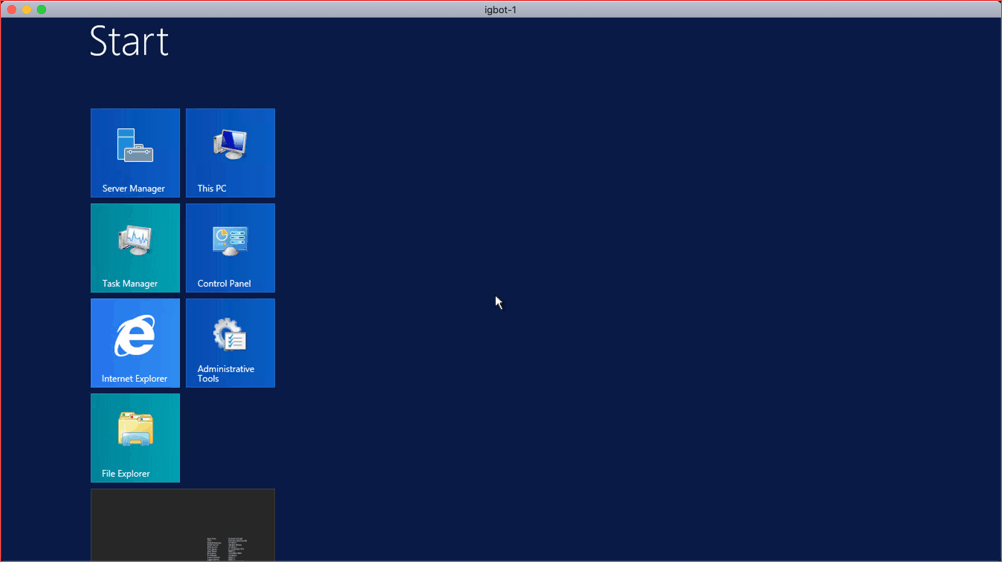Click the 'Start' heading text
This screenshot has height=562, width=1002.
129,41
